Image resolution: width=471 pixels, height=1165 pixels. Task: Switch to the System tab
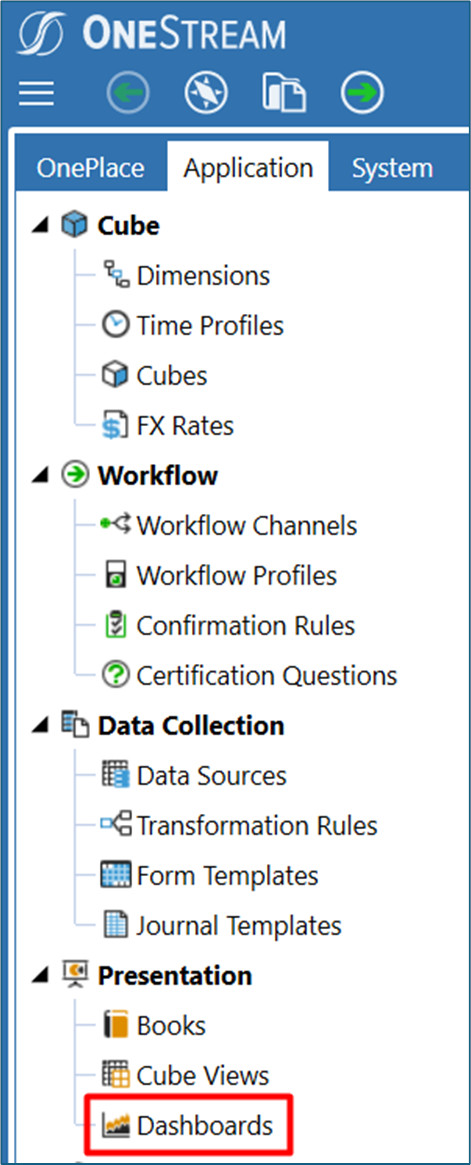pyautogui.click(x=392, y=168)
